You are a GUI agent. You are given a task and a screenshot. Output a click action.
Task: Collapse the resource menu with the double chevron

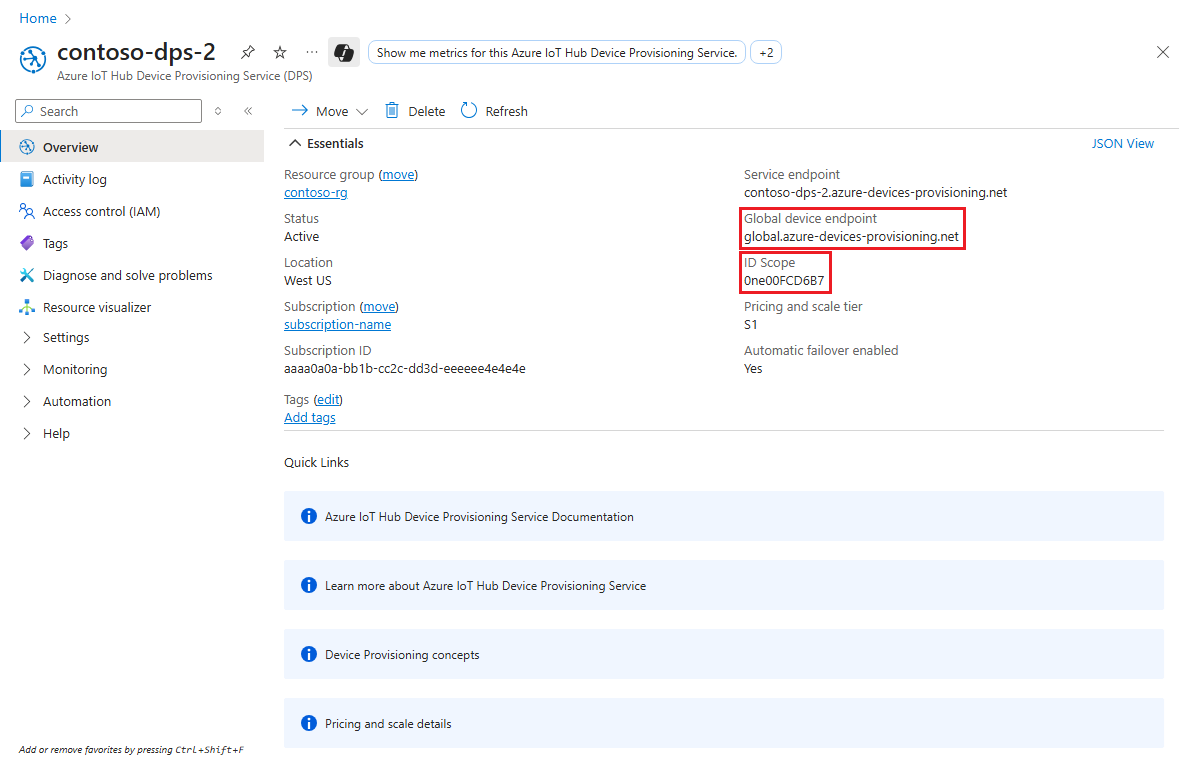point(248,111)
